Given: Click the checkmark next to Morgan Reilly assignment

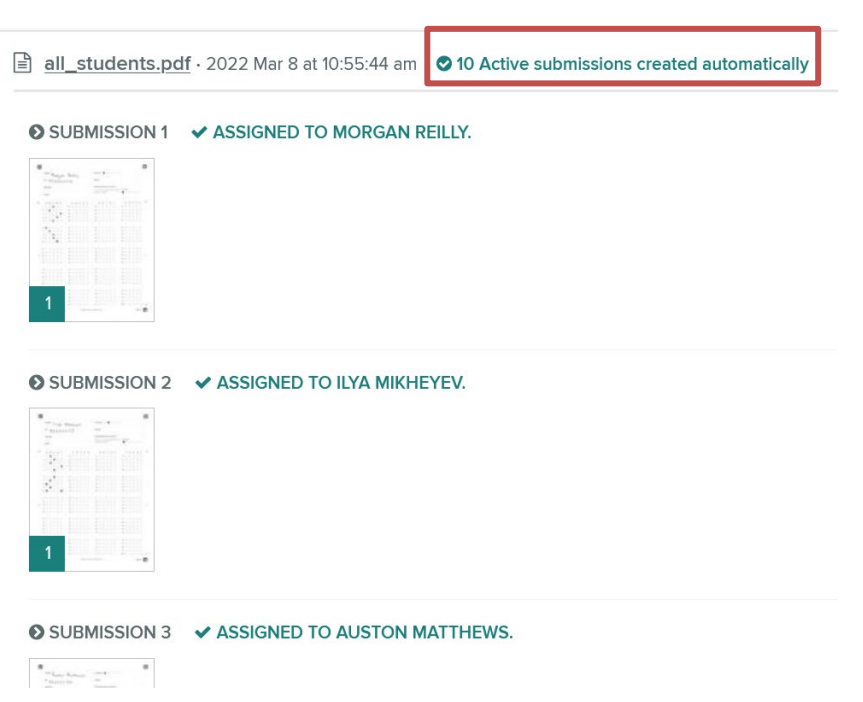Looking at the screenshot, I should tap(199, 132).
